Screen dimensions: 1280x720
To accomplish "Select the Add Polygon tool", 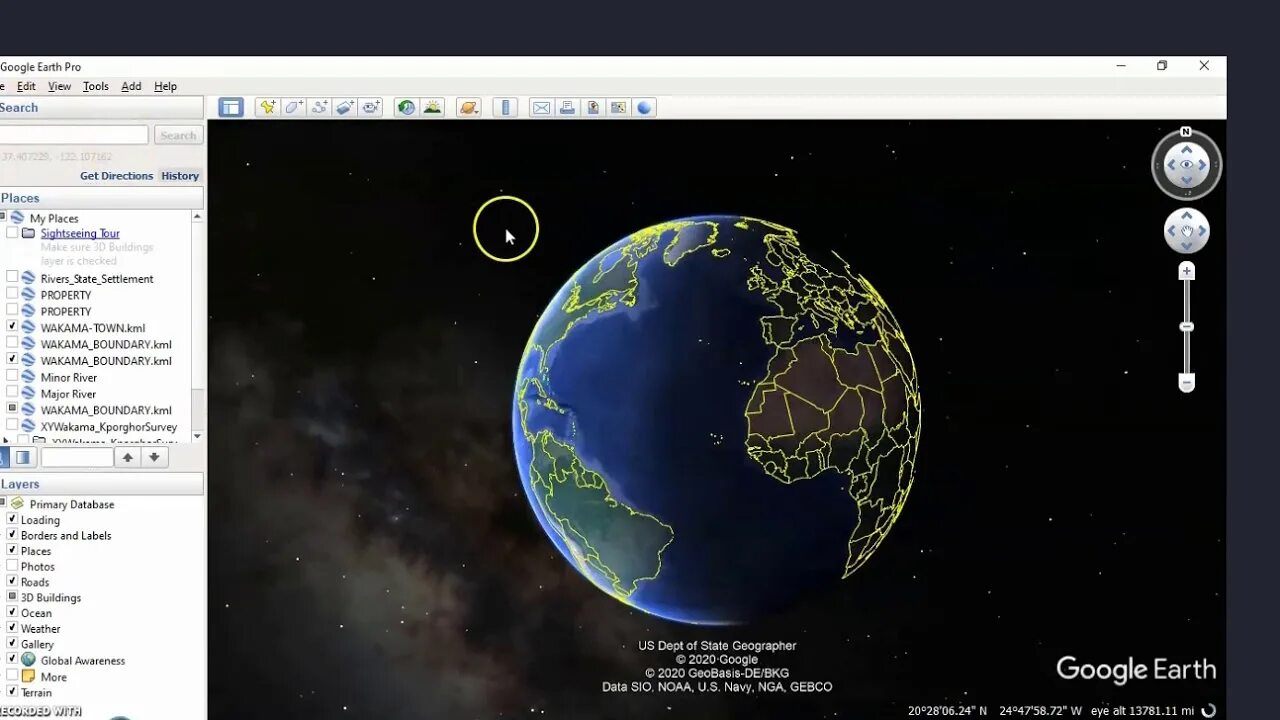I will click(x=293, y=108).
